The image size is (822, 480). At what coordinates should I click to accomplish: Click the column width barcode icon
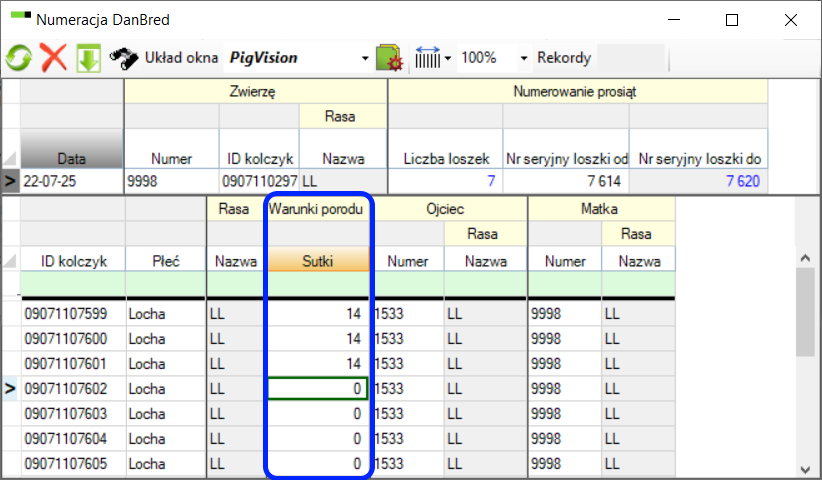click(428, 58)
